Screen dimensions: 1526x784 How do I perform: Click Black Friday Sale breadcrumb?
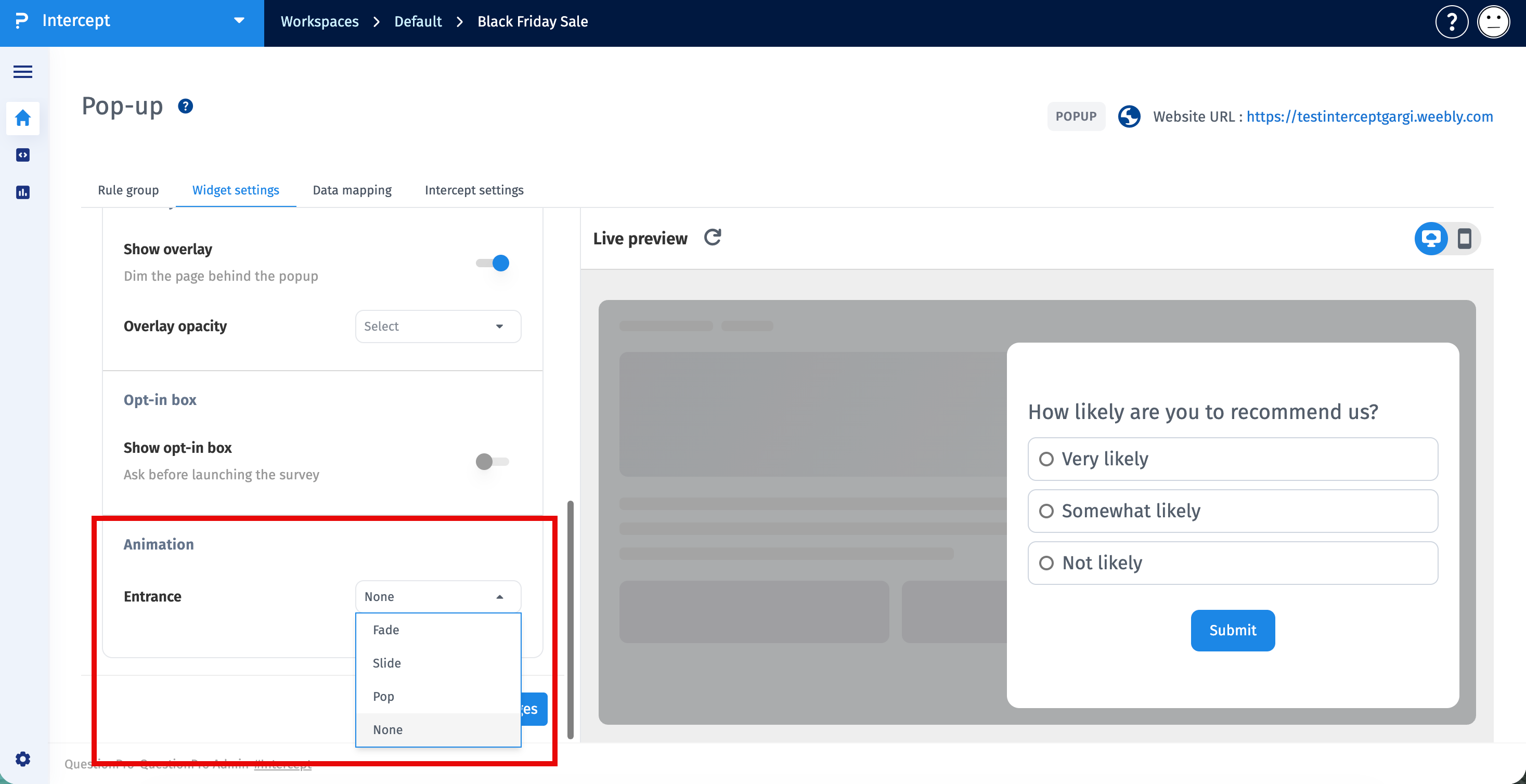click(533, 22)
